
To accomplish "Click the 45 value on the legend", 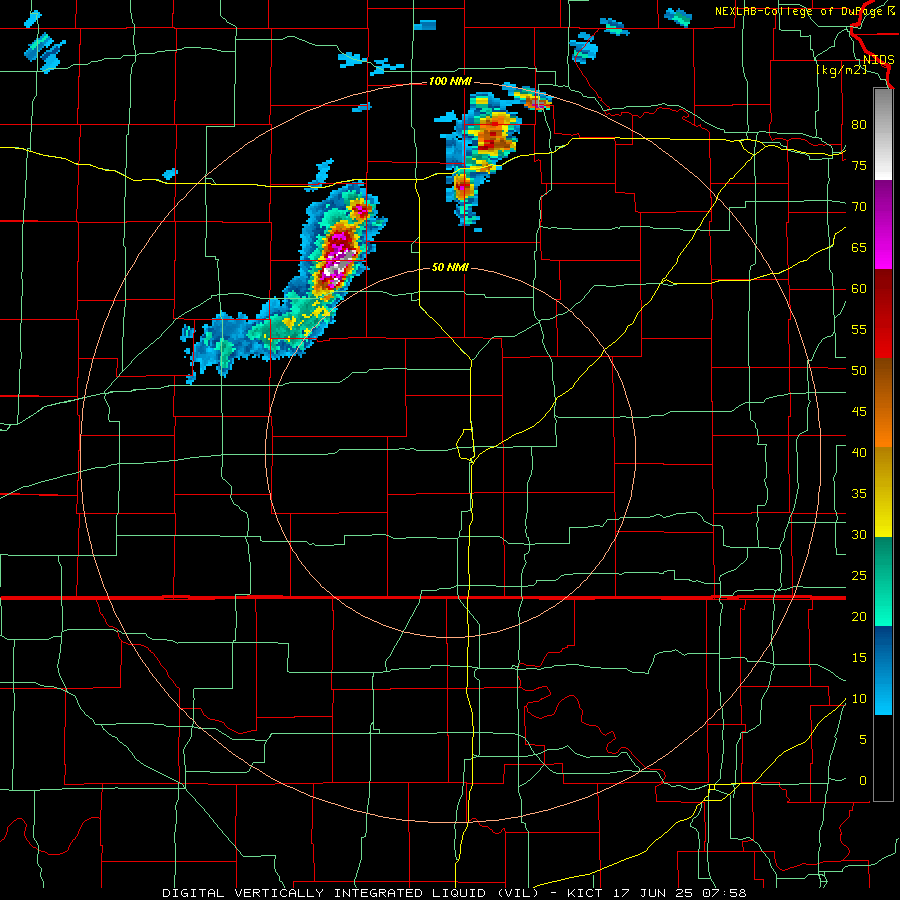I will (x=859, y=412).
